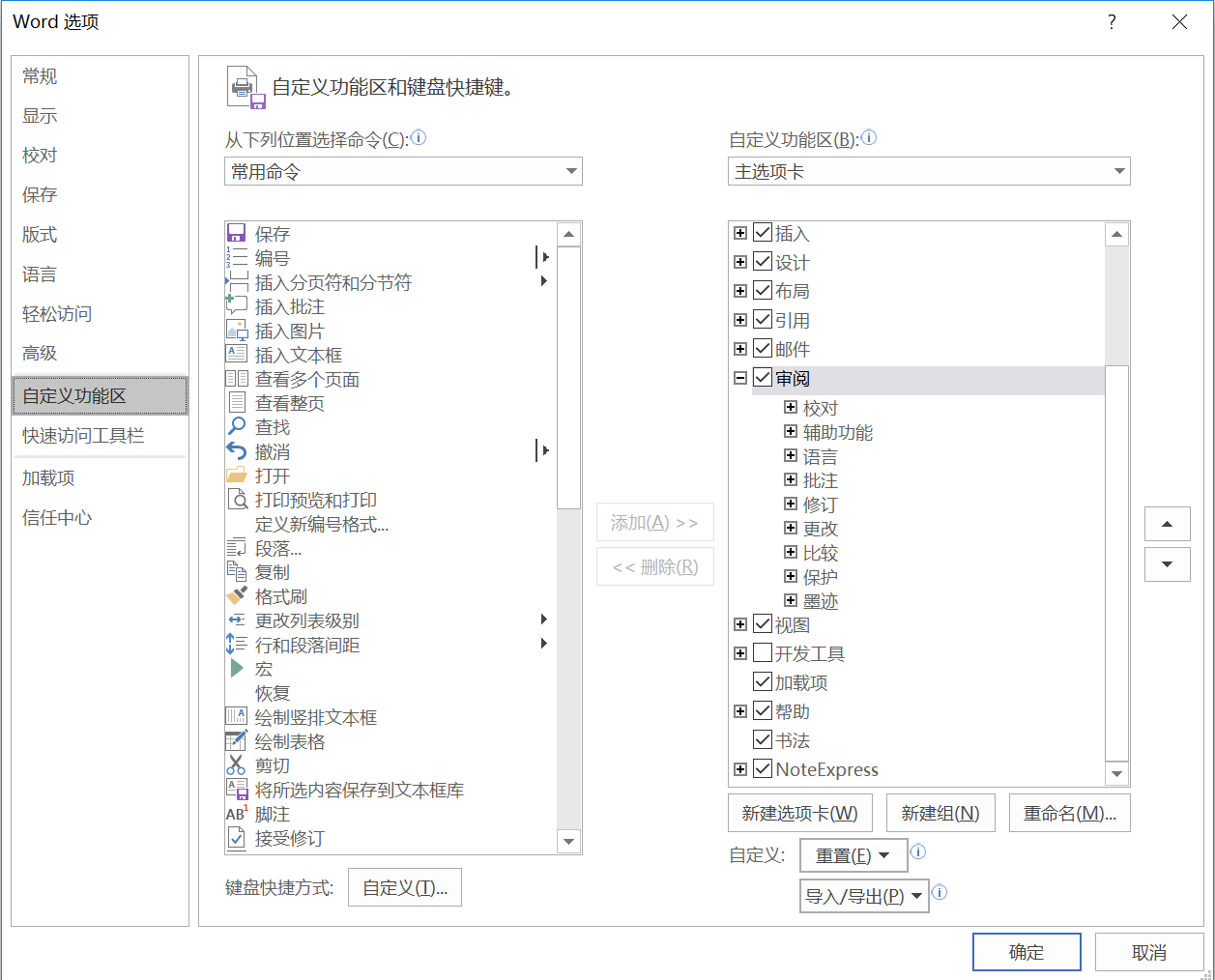Viewport: 1215px width, 980px height.
Task: Toggle the NoteExpress tab checkbox
Action: [762, 769]
